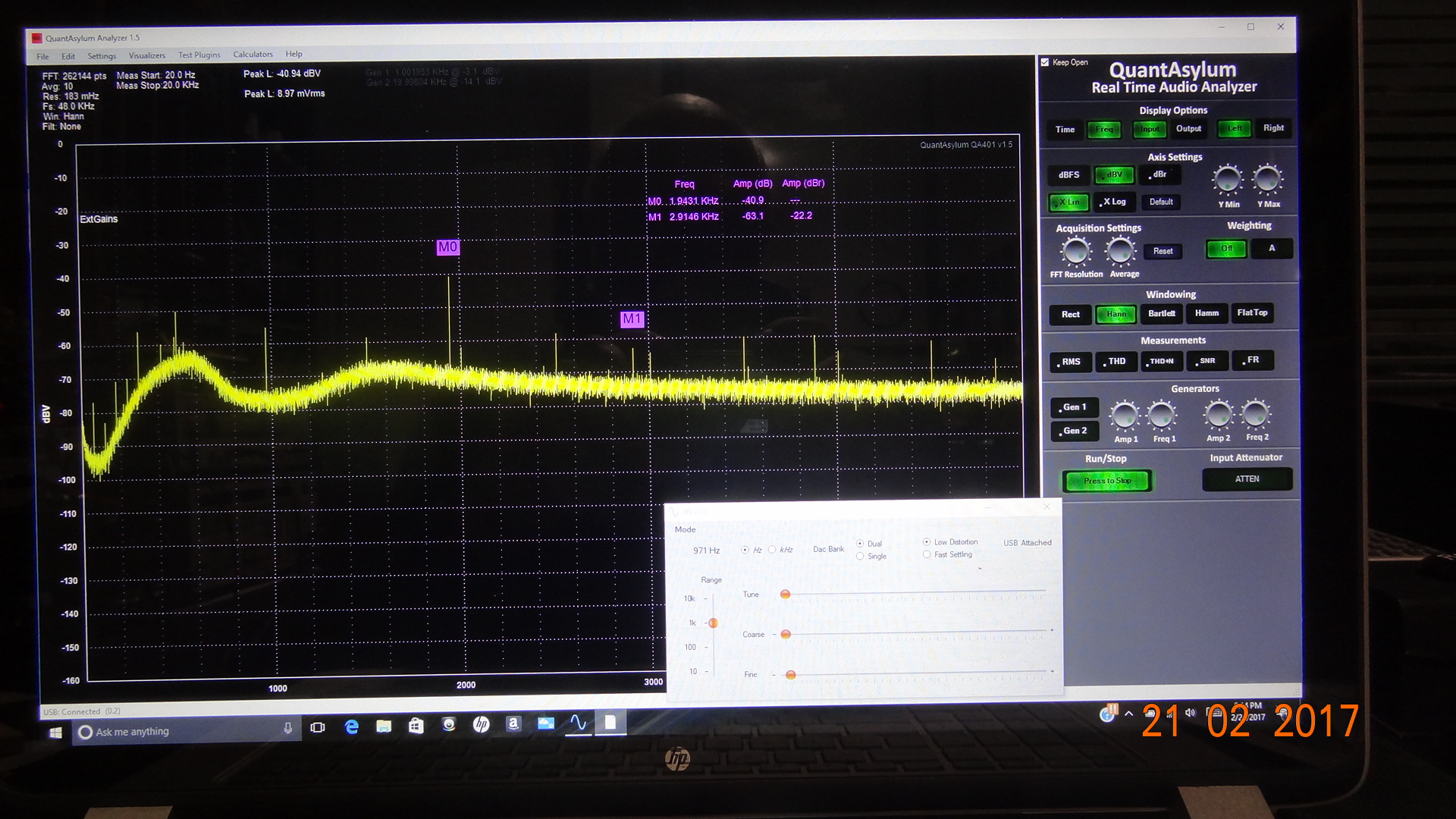Choose Single Dac Bank option
The image size is (1456, 819).
860,556
